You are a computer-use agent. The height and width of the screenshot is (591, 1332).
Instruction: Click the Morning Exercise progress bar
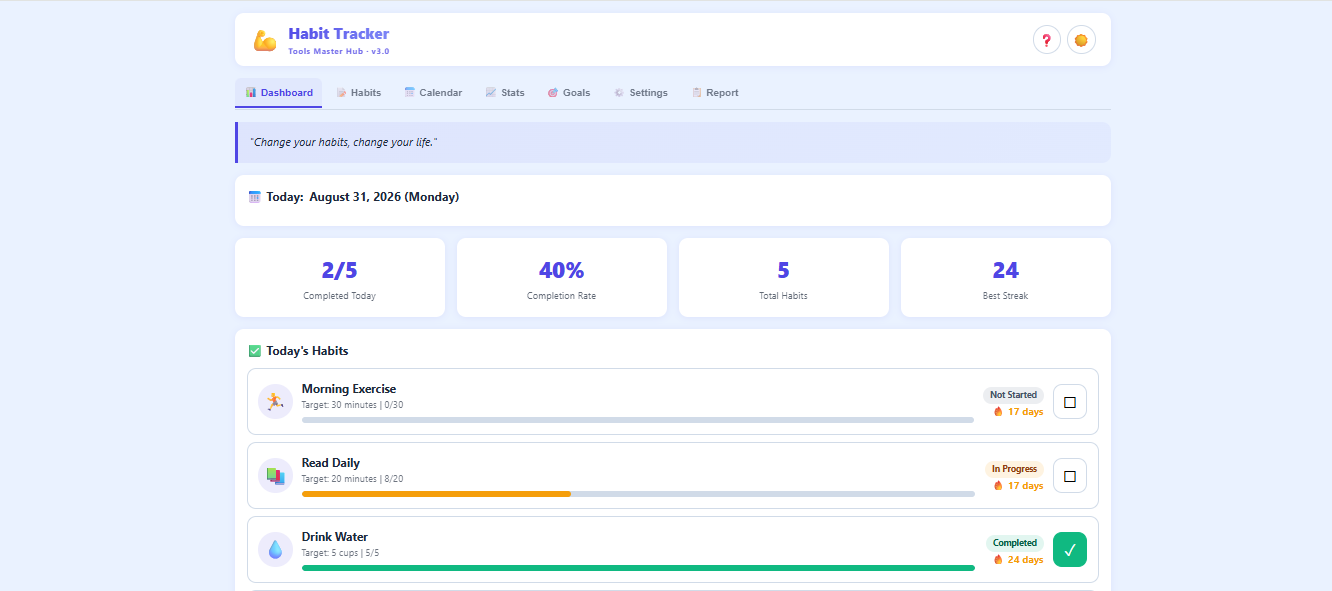coord(638,420)
